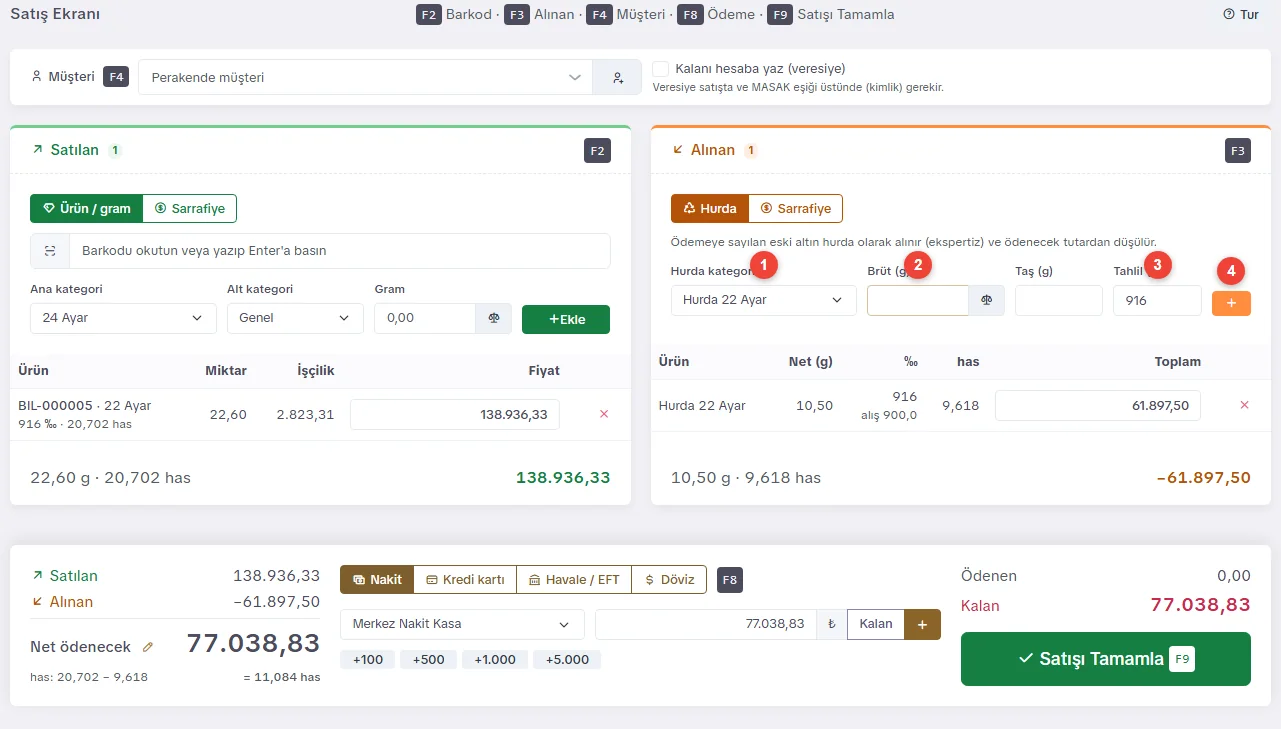1281x729 pixels.
Task: Remove the BIL-000005 sold item row
Action: tap(603, 414)
